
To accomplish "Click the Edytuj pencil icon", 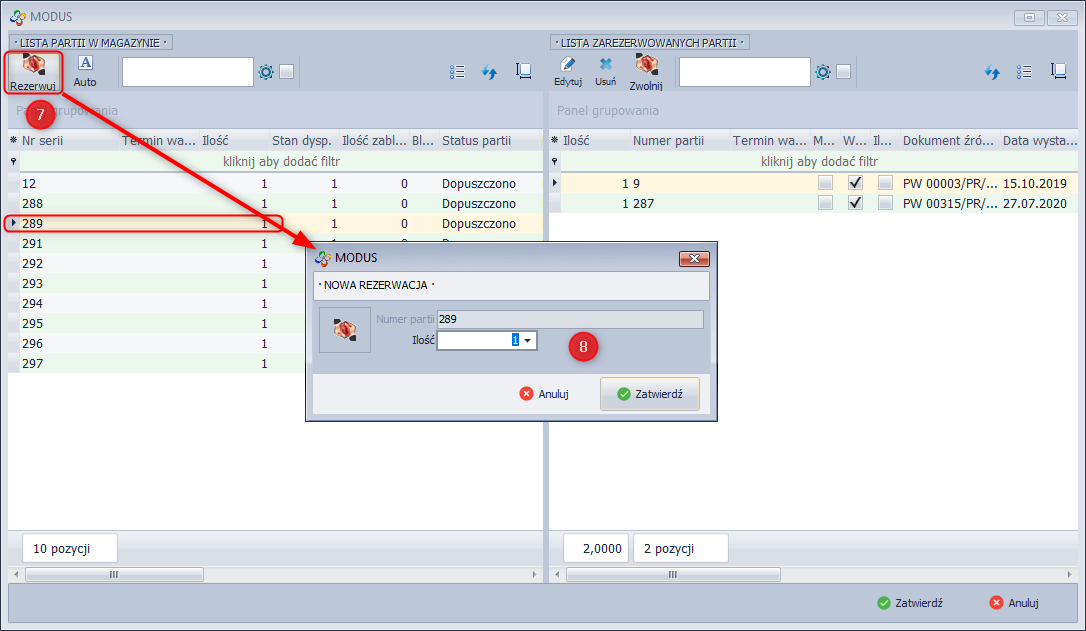I will point(568,70).
